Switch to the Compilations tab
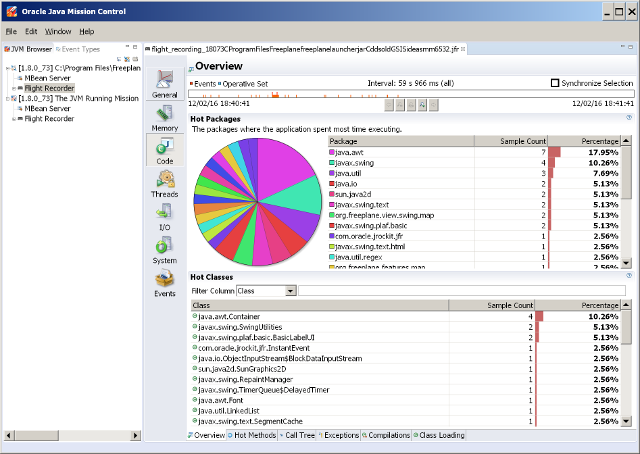The width and height of the screenshot is (640, 454). coord(386,435)
